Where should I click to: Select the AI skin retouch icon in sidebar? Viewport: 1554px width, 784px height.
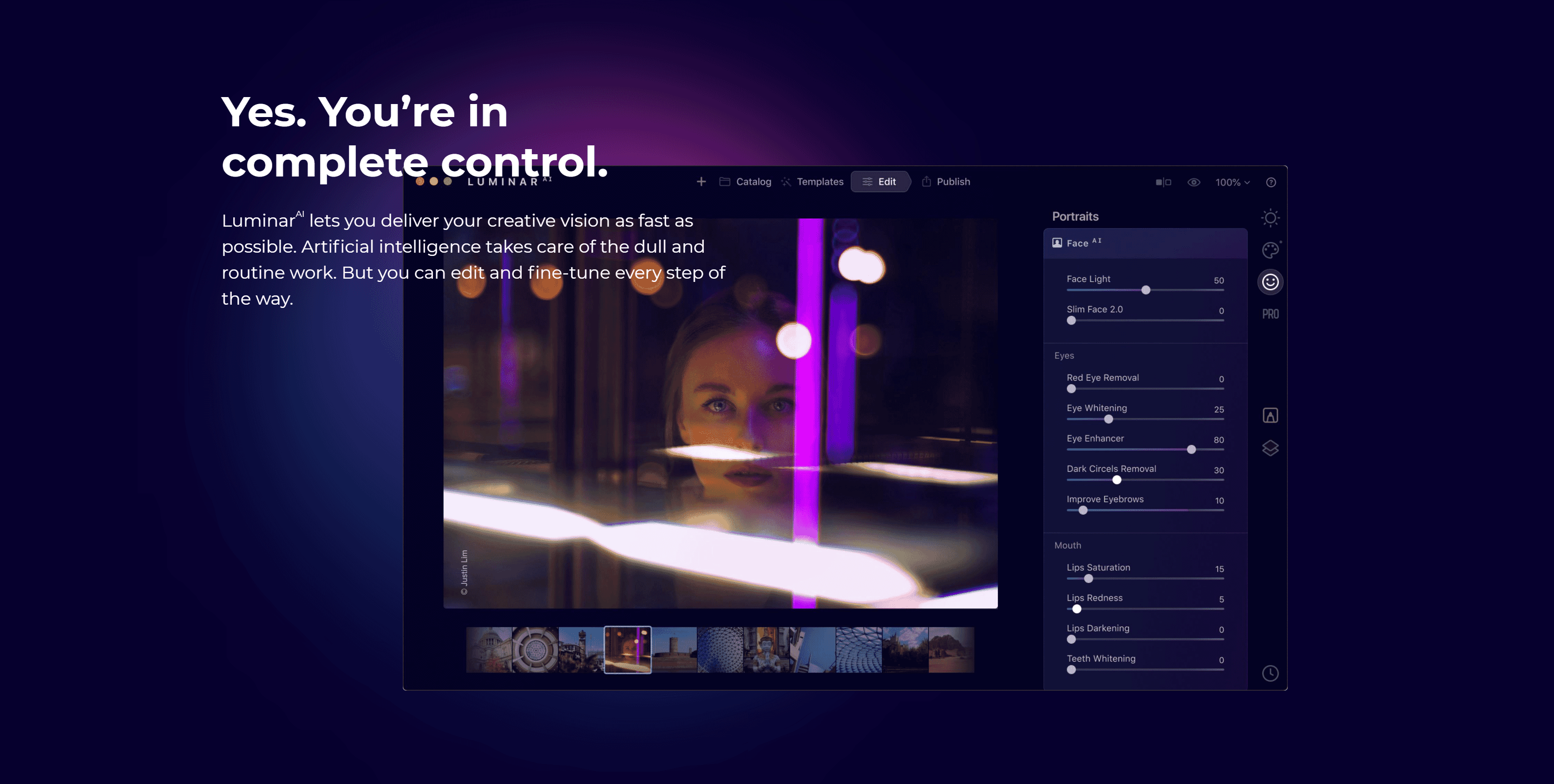click(x=1270, y=281)
